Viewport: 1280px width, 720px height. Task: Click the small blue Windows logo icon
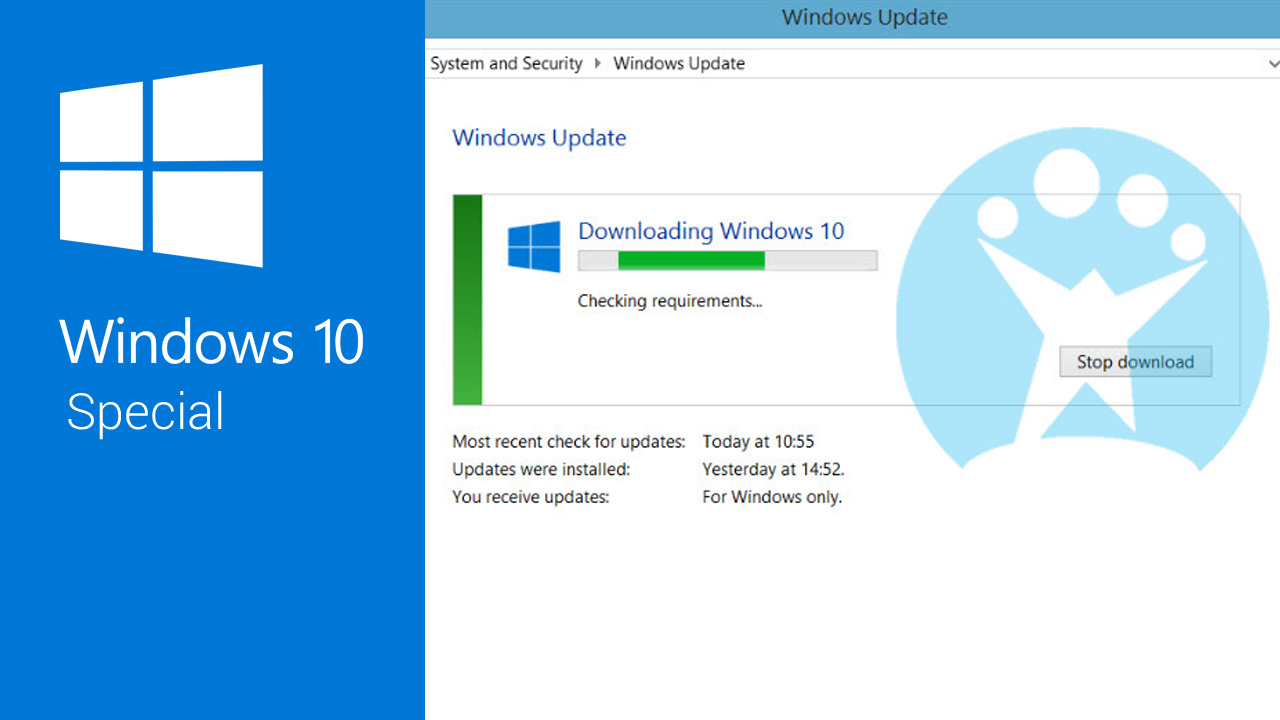click(534, 247)
